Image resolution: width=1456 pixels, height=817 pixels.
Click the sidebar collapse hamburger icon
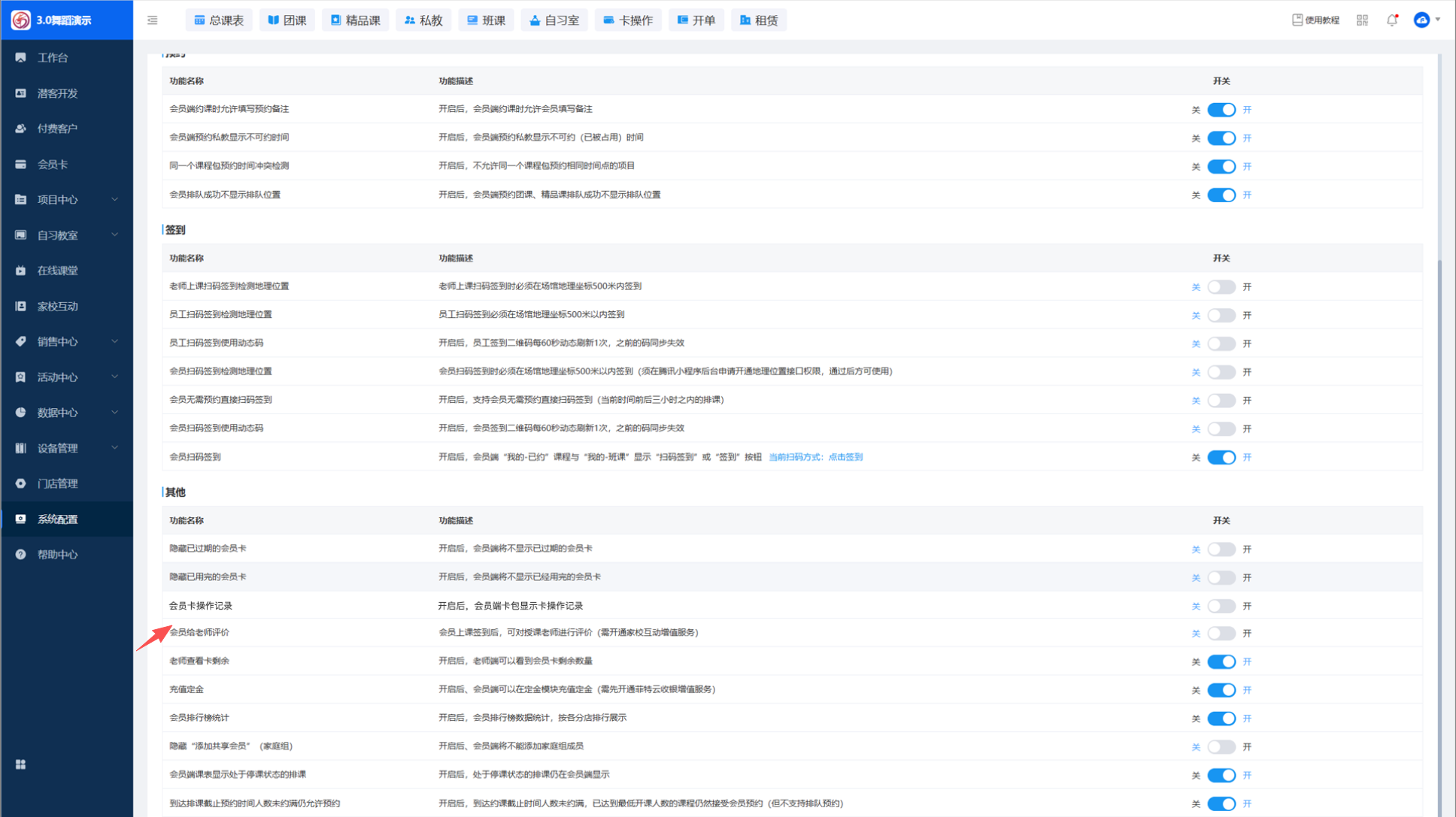pos(153,20)
